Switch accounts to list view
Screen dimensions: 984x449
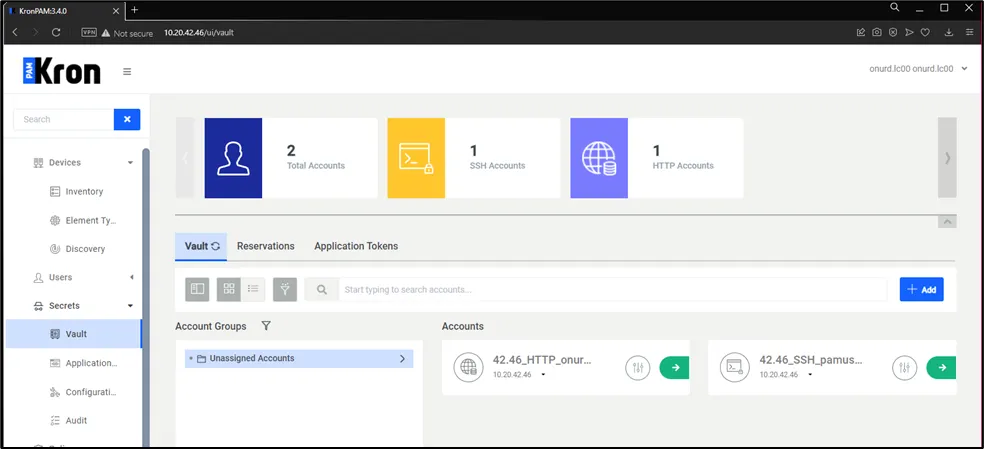click(253, 289)
